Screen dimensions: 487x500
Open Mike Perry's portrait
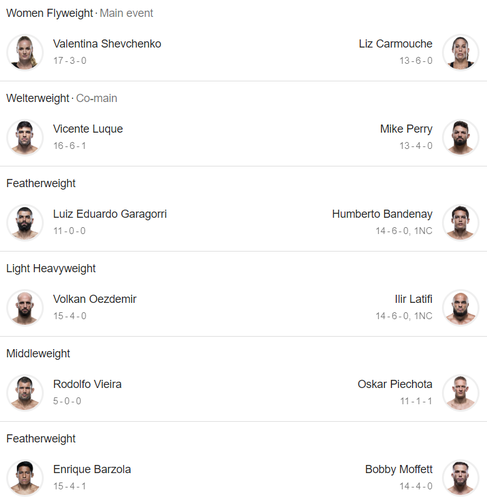click(460, 137)
